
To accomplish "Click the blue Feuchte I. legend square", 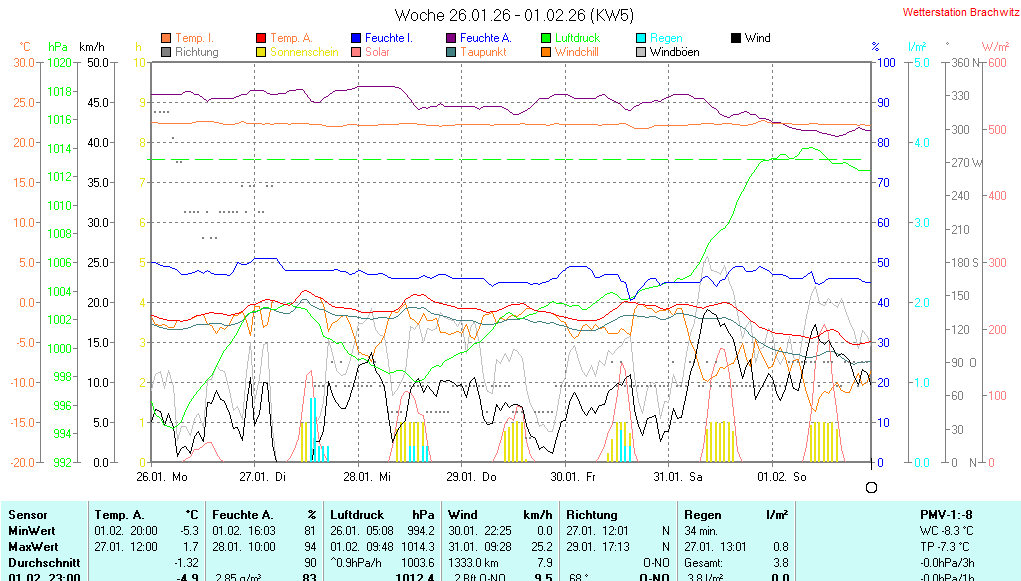I will pos(356,38).
